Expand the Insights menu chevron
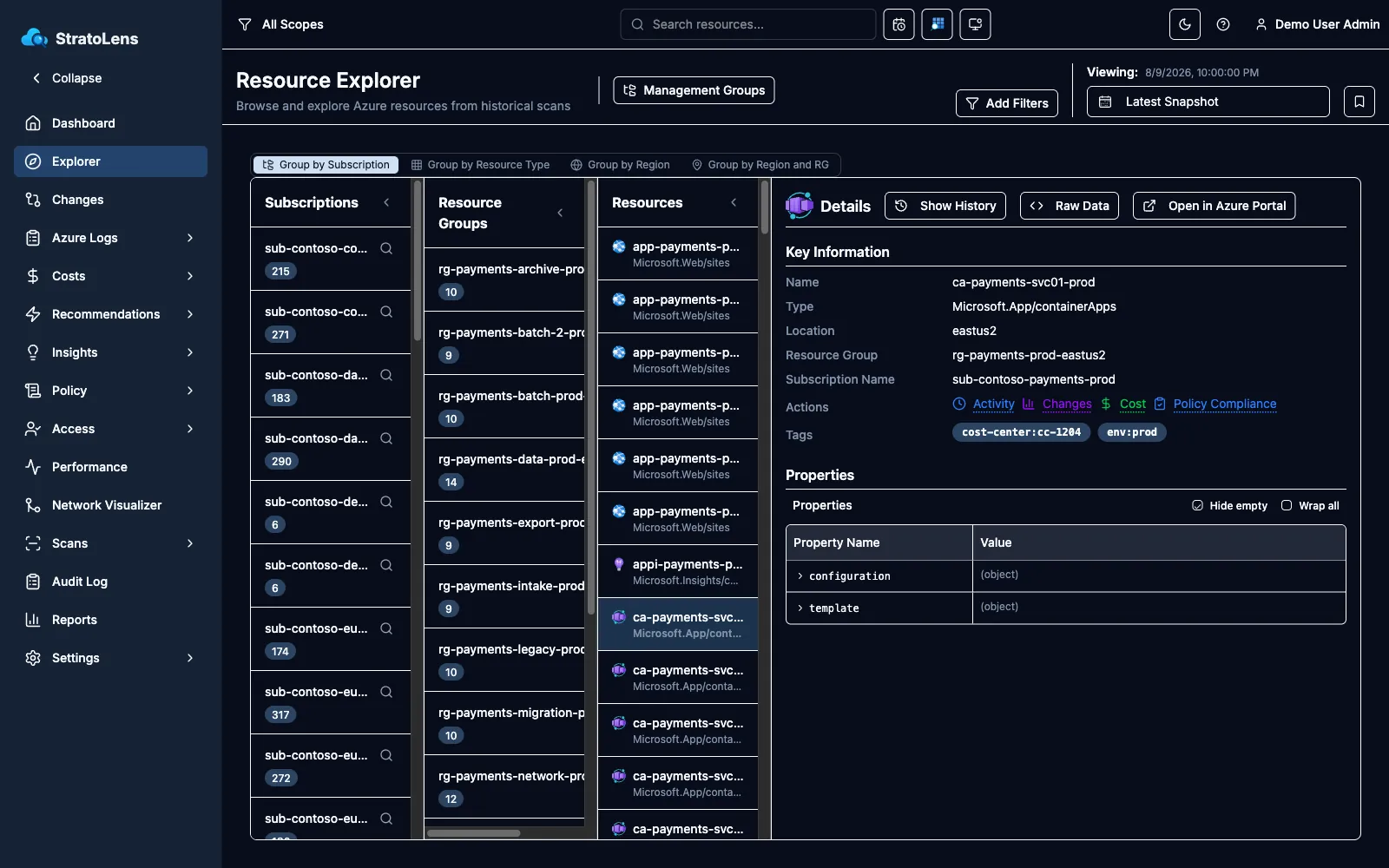The image size is (1389, 868). pyautogui.click(x=190, y=352)
